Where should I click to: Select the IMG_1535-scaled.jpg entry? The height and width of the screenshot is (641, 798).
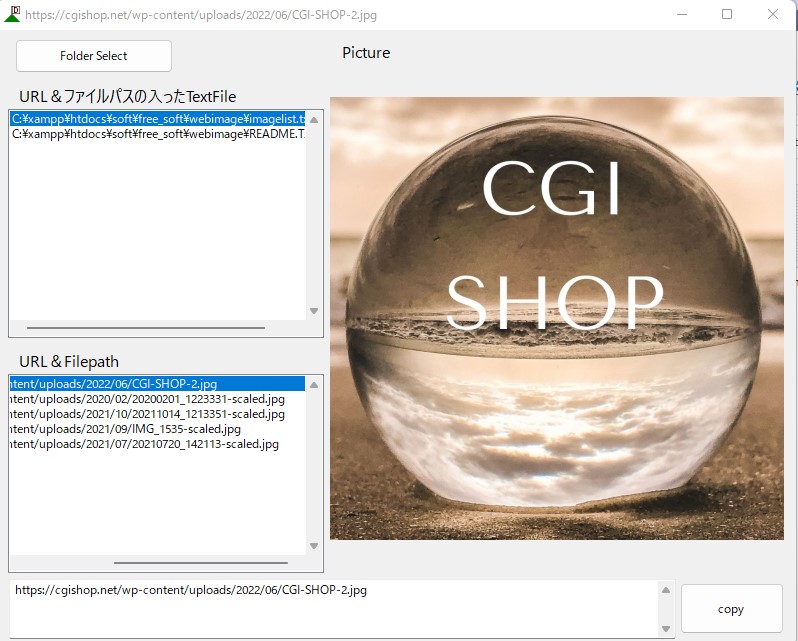pos(126,429)
